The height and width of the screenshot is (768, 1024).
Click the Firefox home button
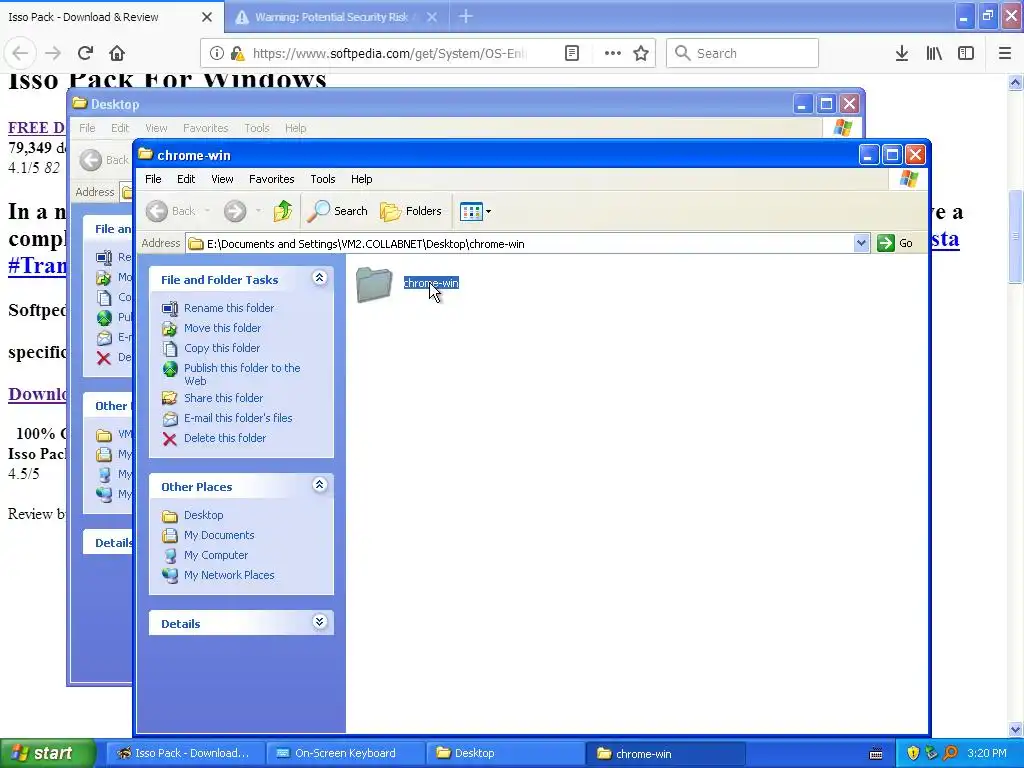pos(117,53)
